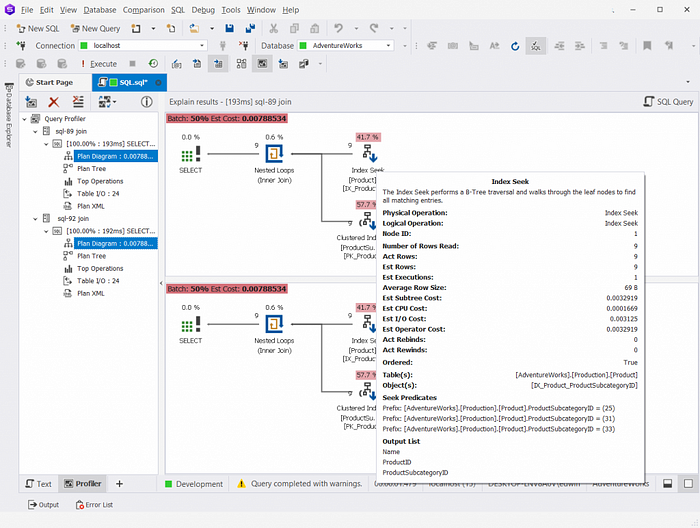Screen dimensions: 700x528
Task: Click the SQL Query button at top right
Action: 669,102
